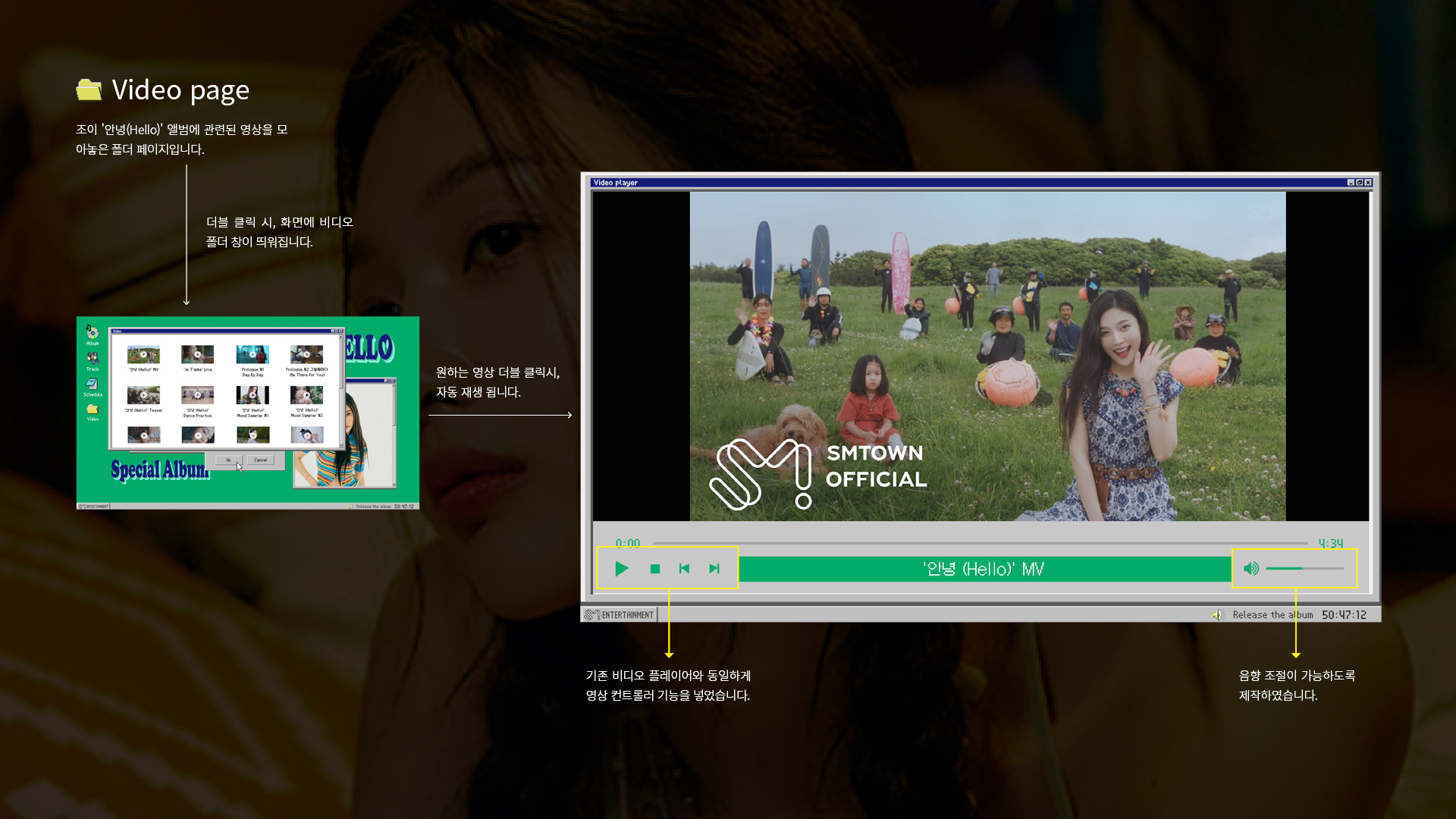Click the Video folder window scrollbar
1456x819 pixels.
pyautogui.click(x=341, y=390)
